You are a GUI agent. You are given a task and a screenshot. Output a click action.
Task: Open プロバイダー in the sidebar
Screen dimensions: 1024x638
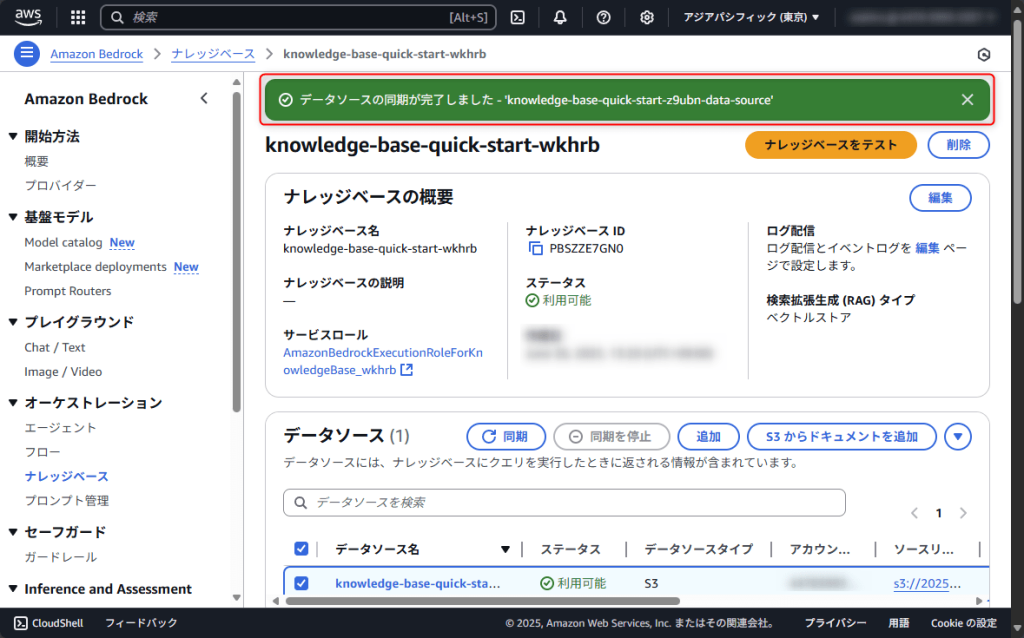(x=60, y=185)
